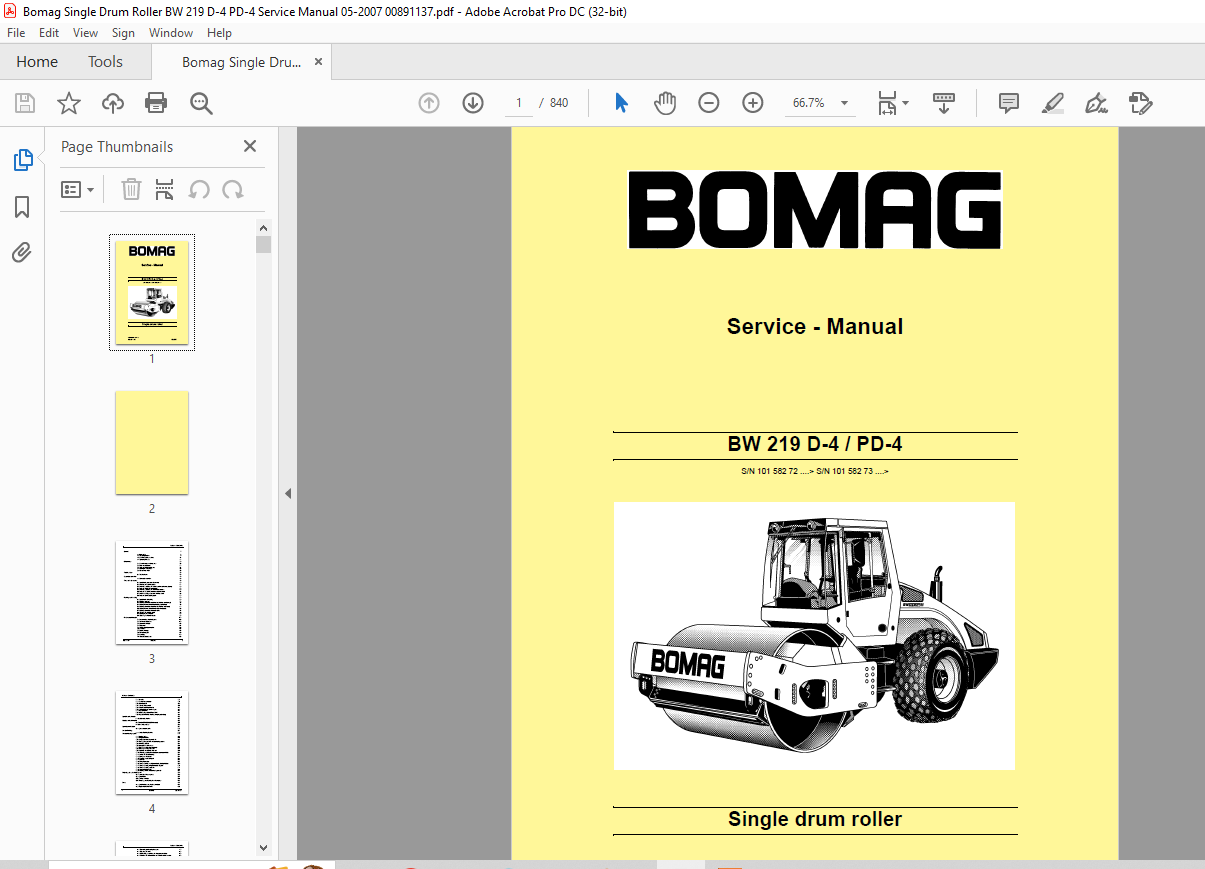The image size is (1205, 869).
Task: Select page 4 thumbnail
Action: pyautogui.click(x=152, y=743)
